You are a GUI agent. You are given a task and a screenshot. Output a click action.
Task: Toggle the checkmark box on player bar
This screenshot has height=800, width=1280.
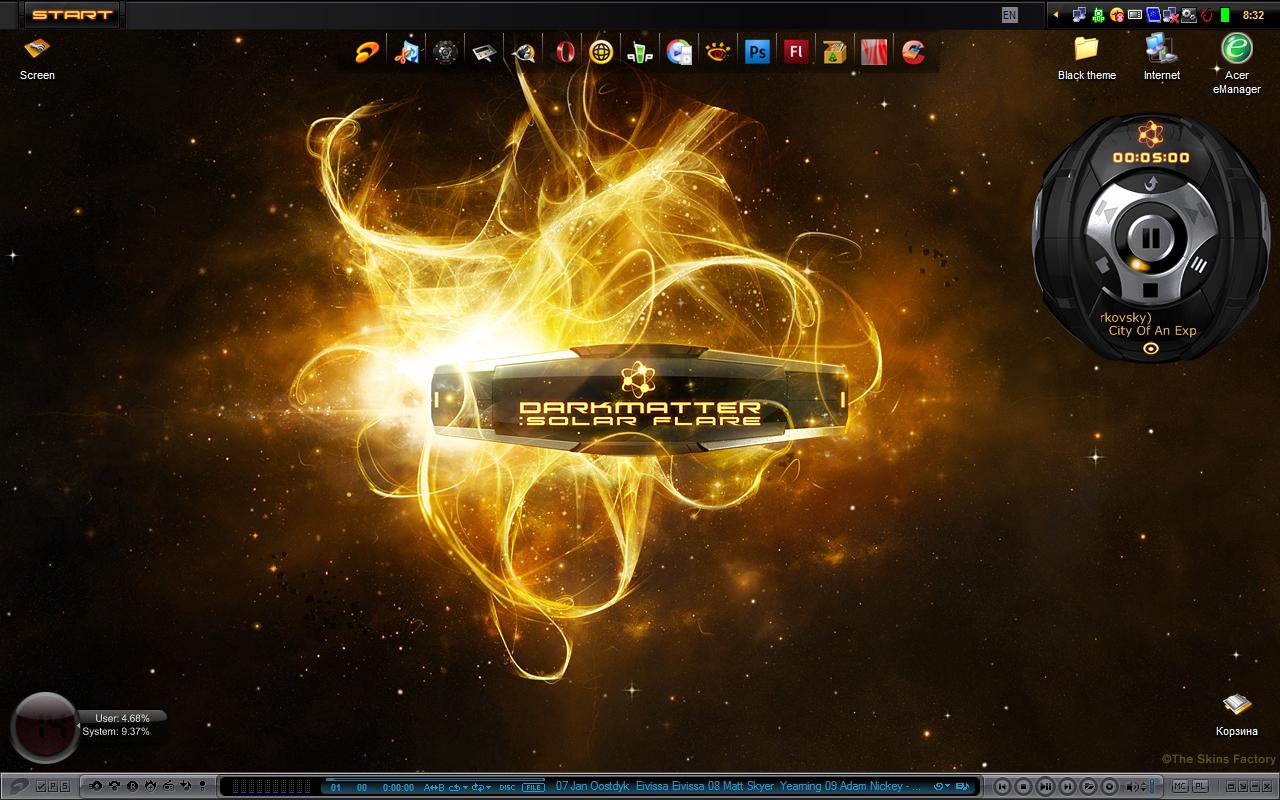point(41,787)
